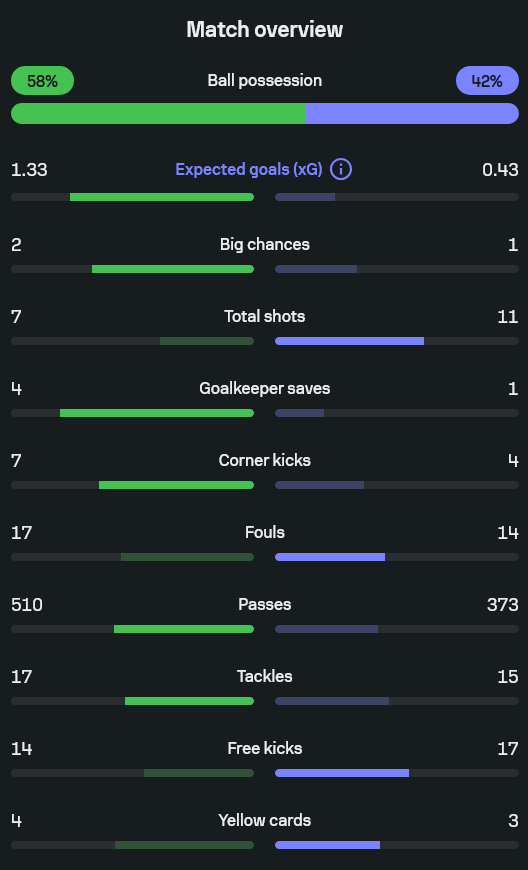Select the Match overview heading

point(265,29)
